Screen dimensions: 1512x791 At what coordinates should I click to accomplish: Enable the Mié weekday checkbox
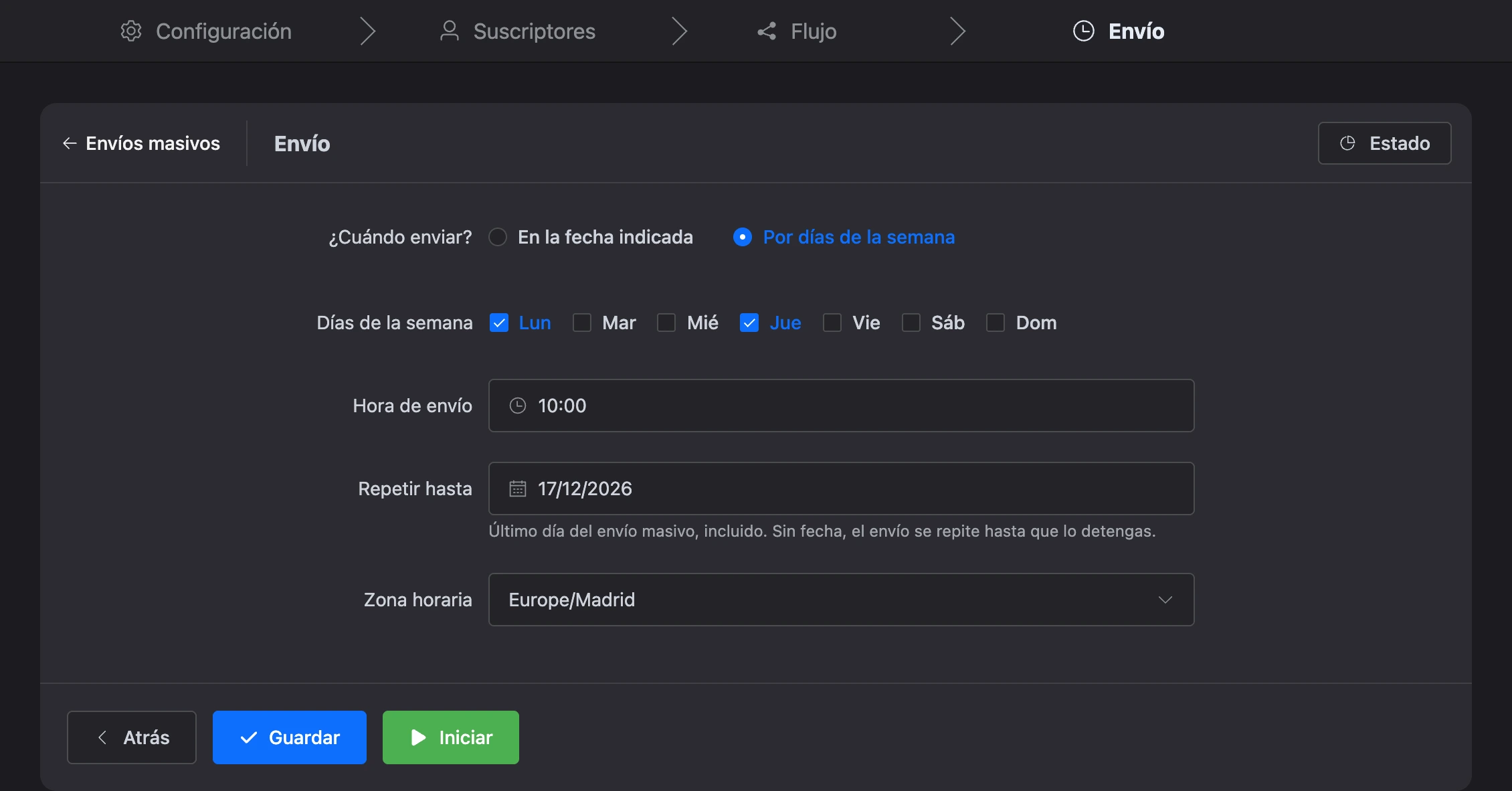coord(666,323)
